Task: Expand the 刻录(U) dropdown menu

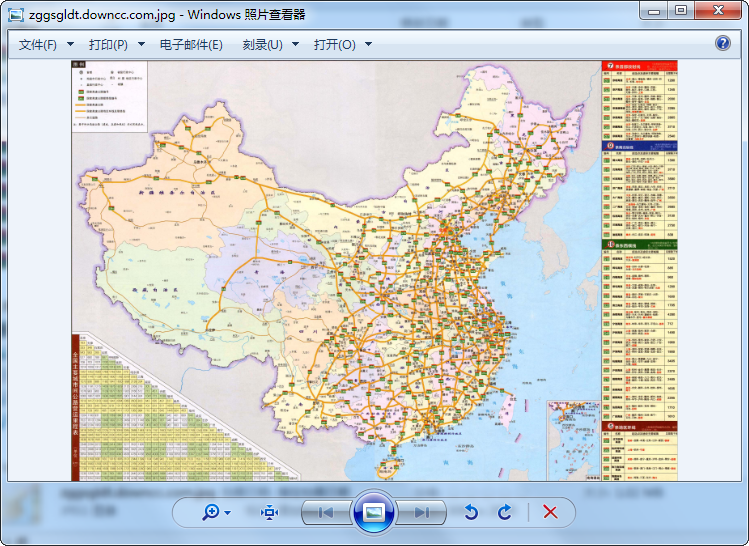Action: pyautogui.click(x=270, y=45)
